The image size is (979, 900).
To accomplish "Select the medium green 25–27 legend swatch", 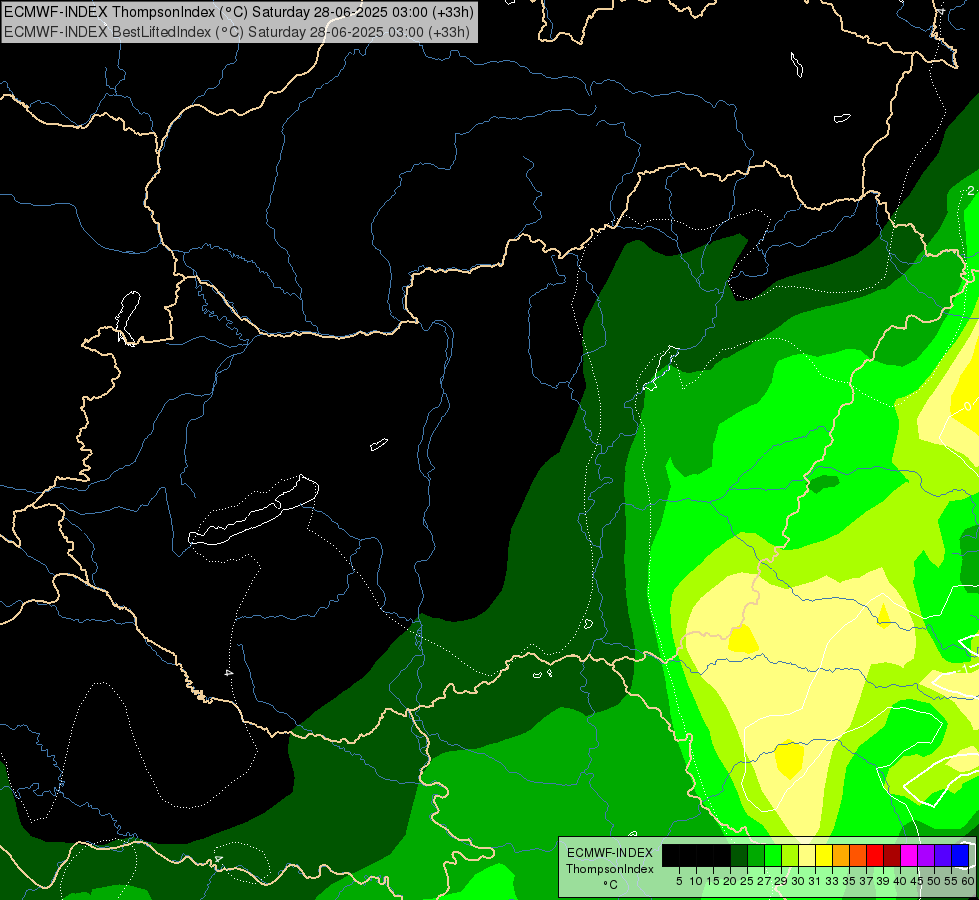I will click(x=756, y=856).
